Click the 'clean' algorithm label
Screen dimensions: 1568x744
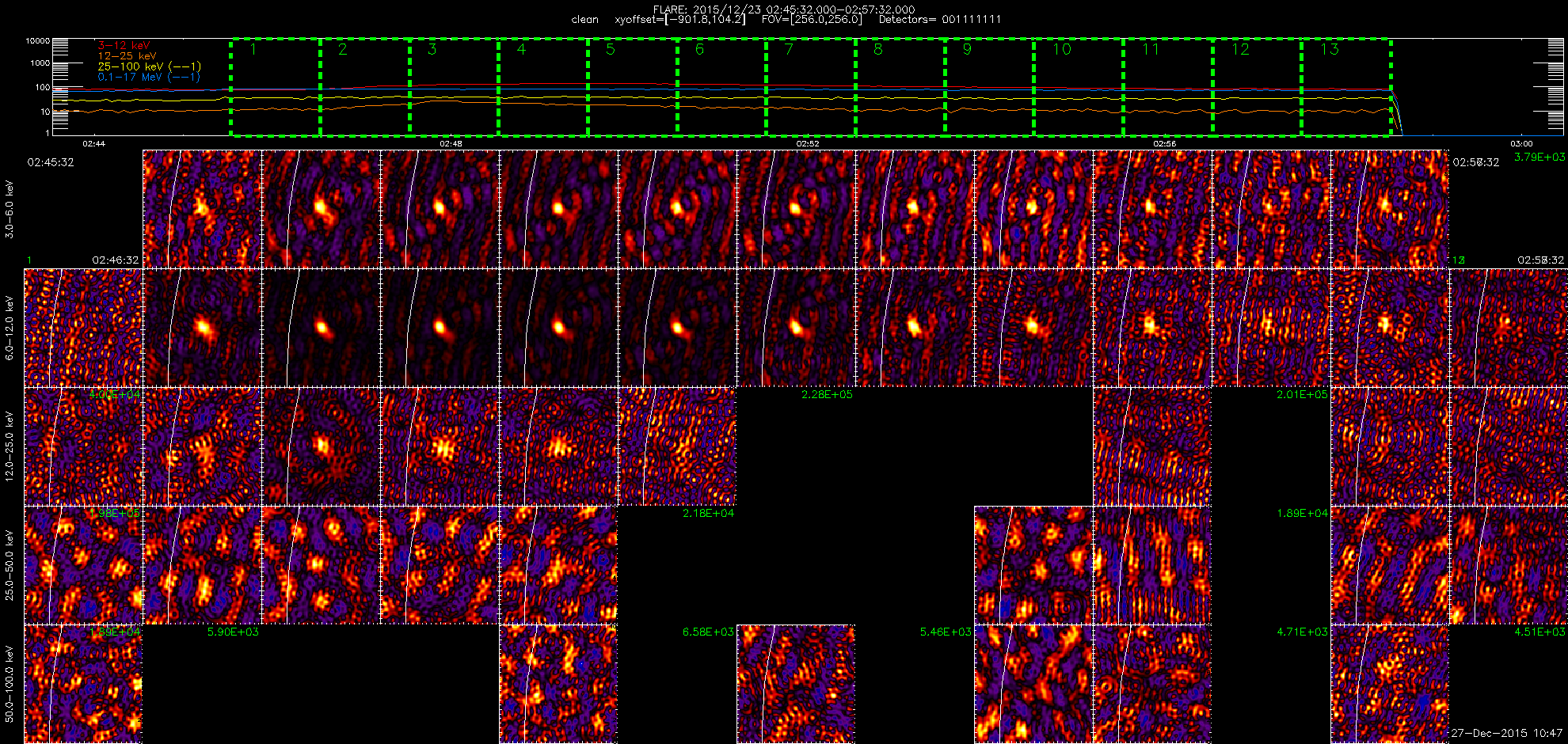pyautogui.click(x=585, y=20)
